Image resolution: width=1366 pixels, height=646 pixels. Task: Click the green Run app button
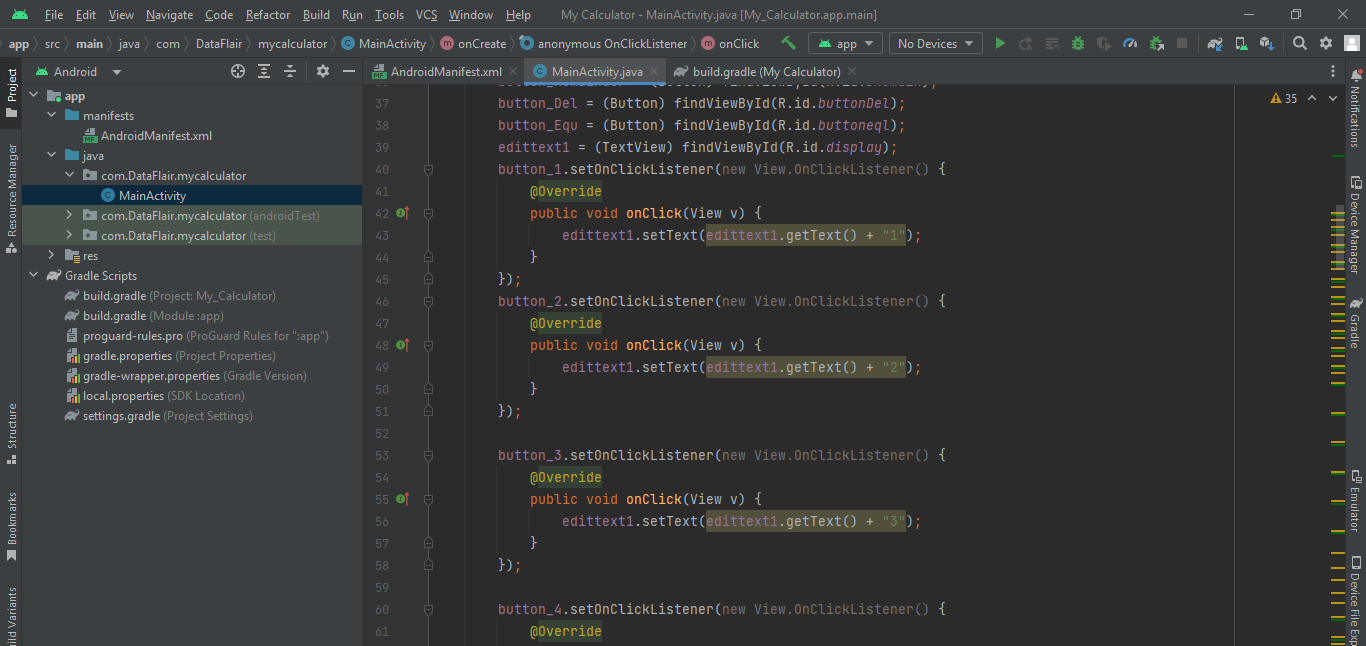tap(1000, 43)
